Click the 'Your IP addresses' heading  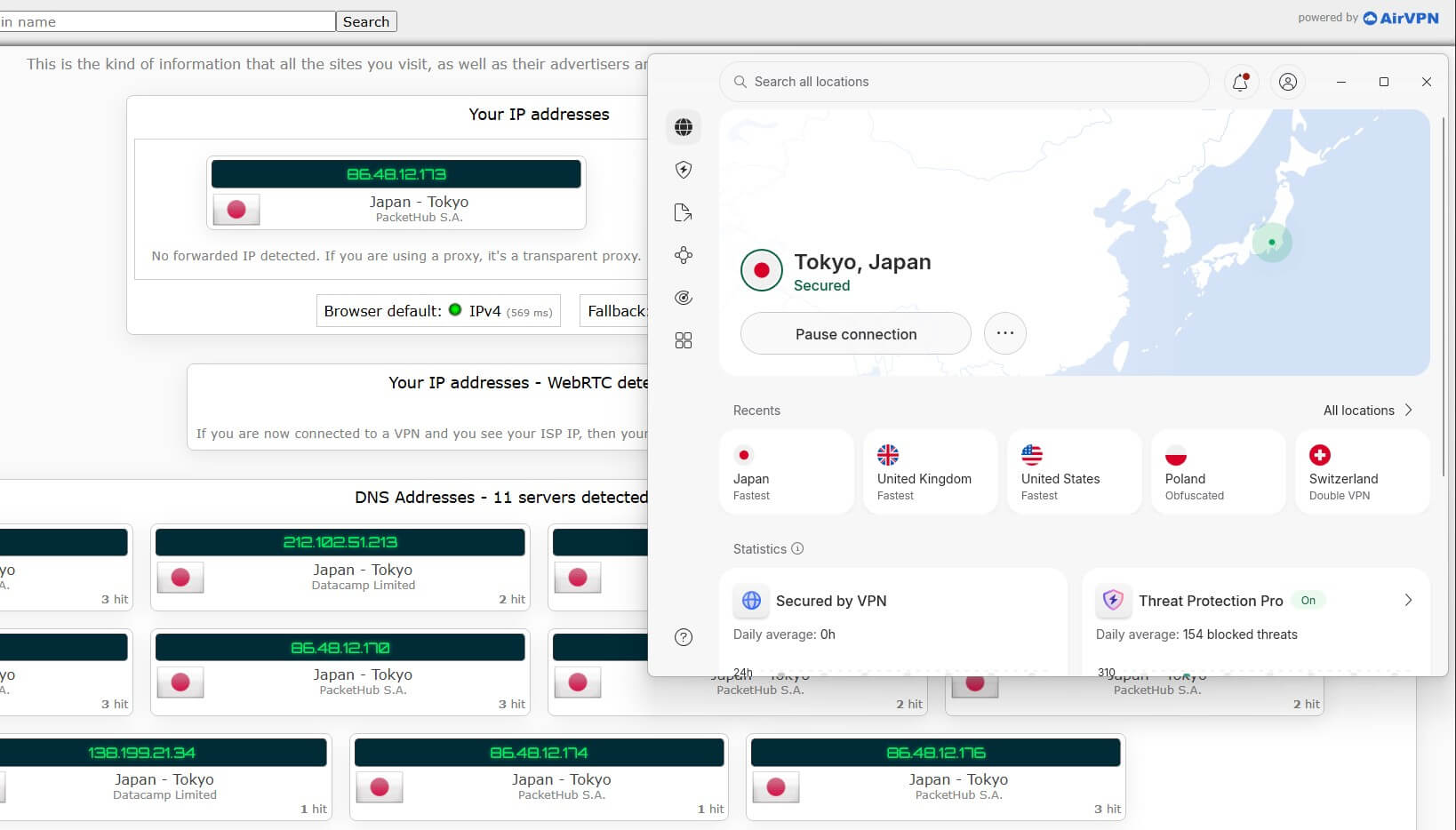(x=539, y=114)
